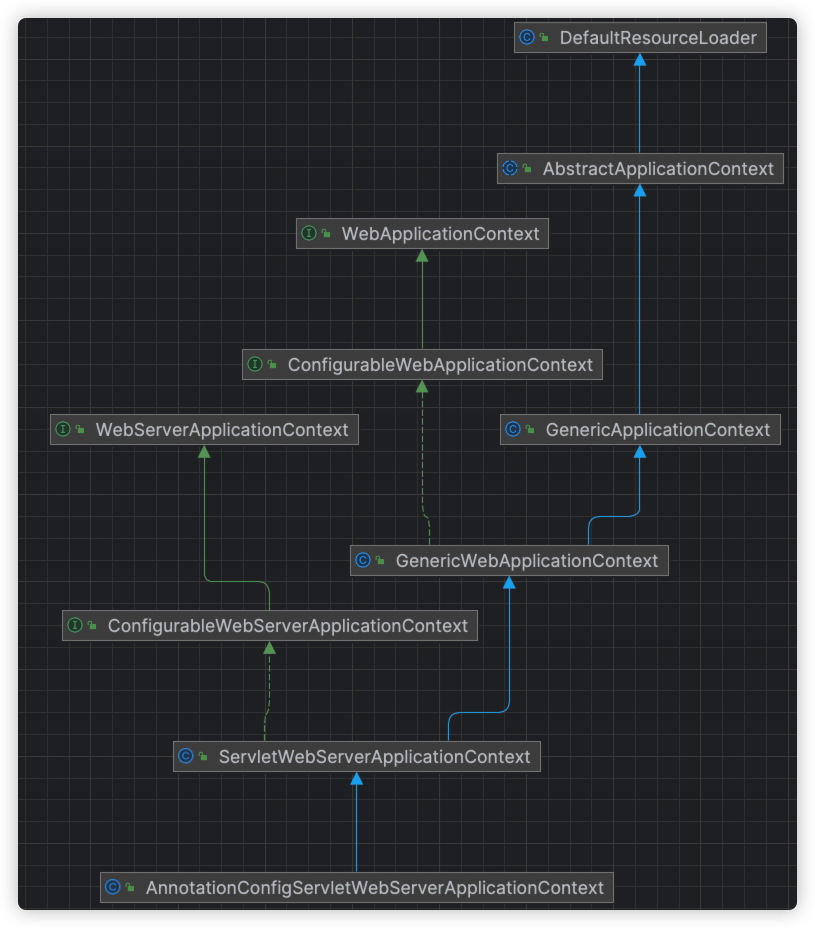Click the GenericApplicationContext text label

click(x=658, y=430)
